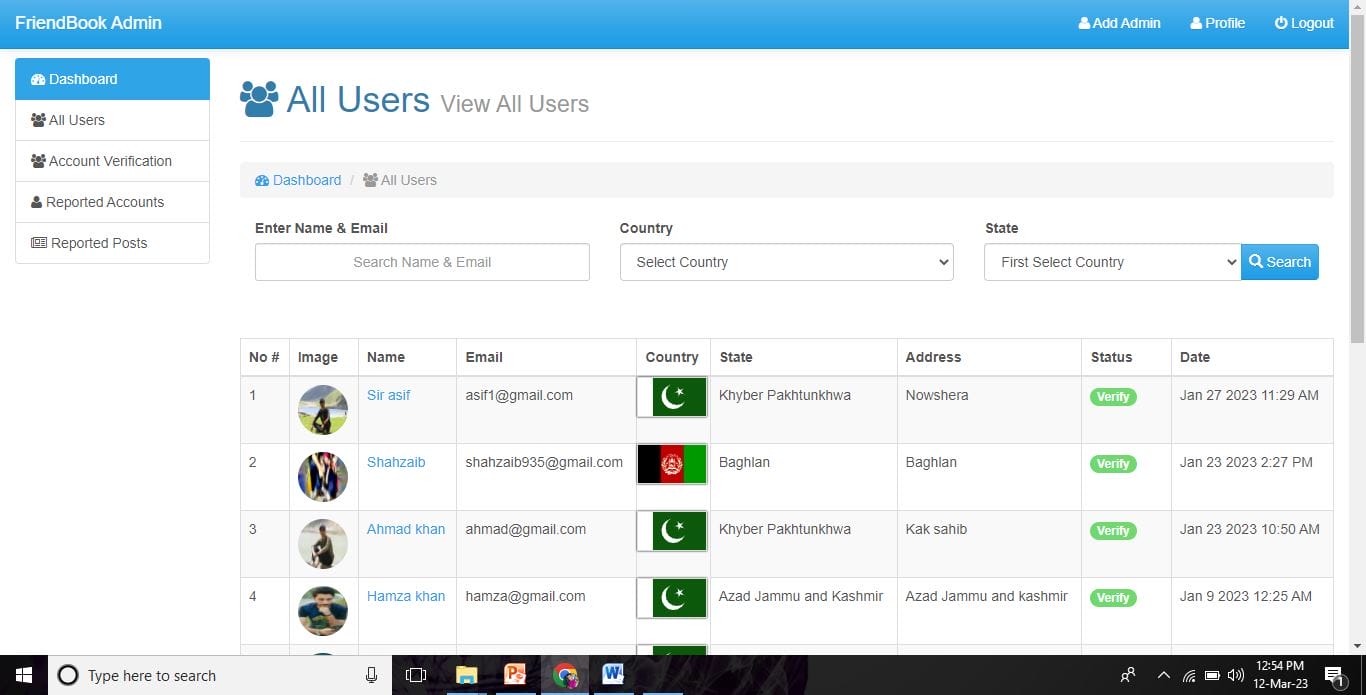1366x695 pixels.
Task: Open Ahmad khan's profile link
Action: (406, 529)
